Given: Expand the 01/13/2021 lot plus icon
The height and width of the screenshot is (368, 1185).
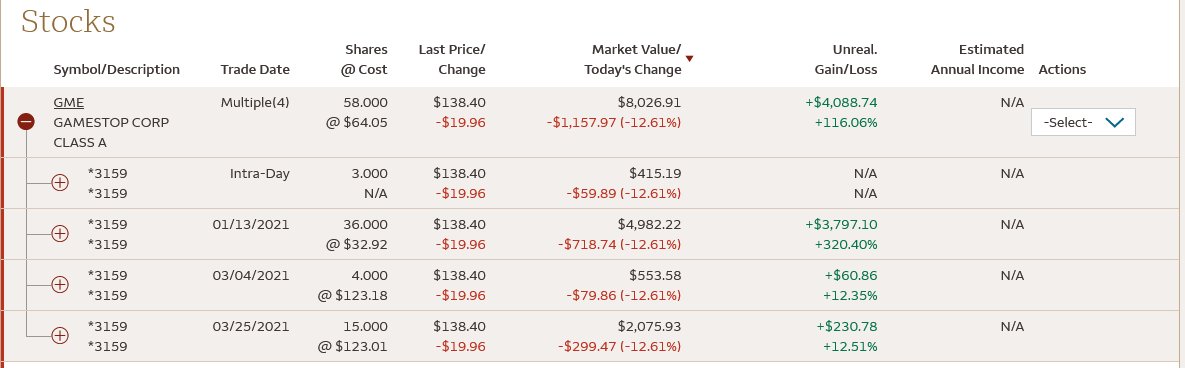Looking at the screenshot, I should (60, 233).
